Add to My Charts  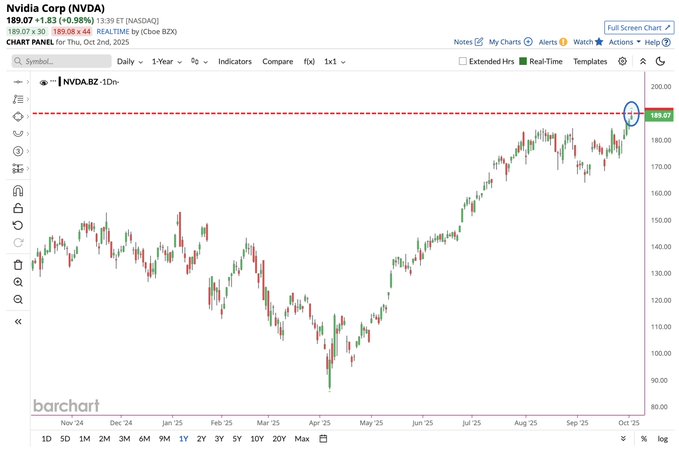pos(511,42)
